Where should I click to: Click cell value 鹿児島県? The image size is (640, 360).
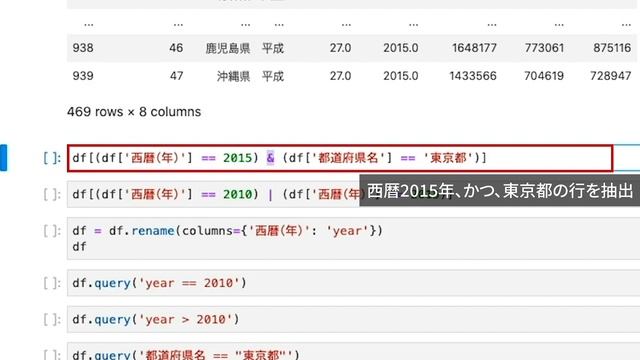[x=227, y=48]
